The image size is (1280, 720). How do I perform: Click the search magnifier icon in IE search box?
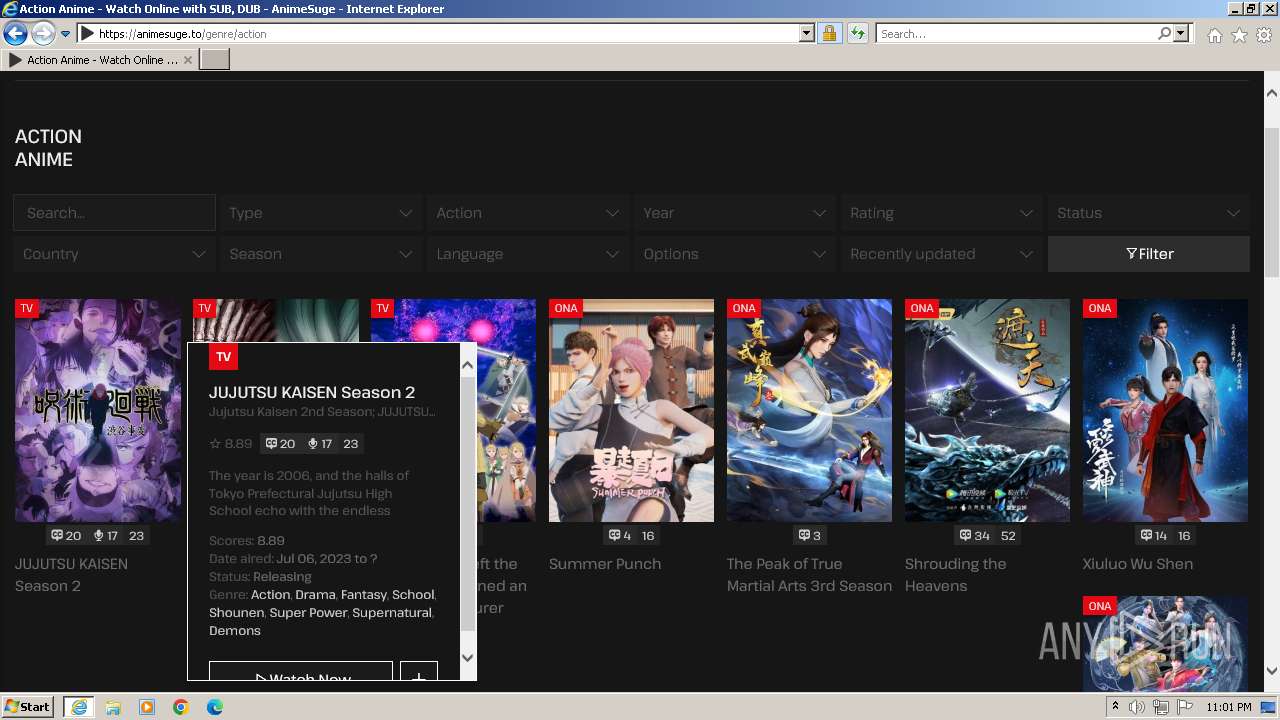(1164, 34)
